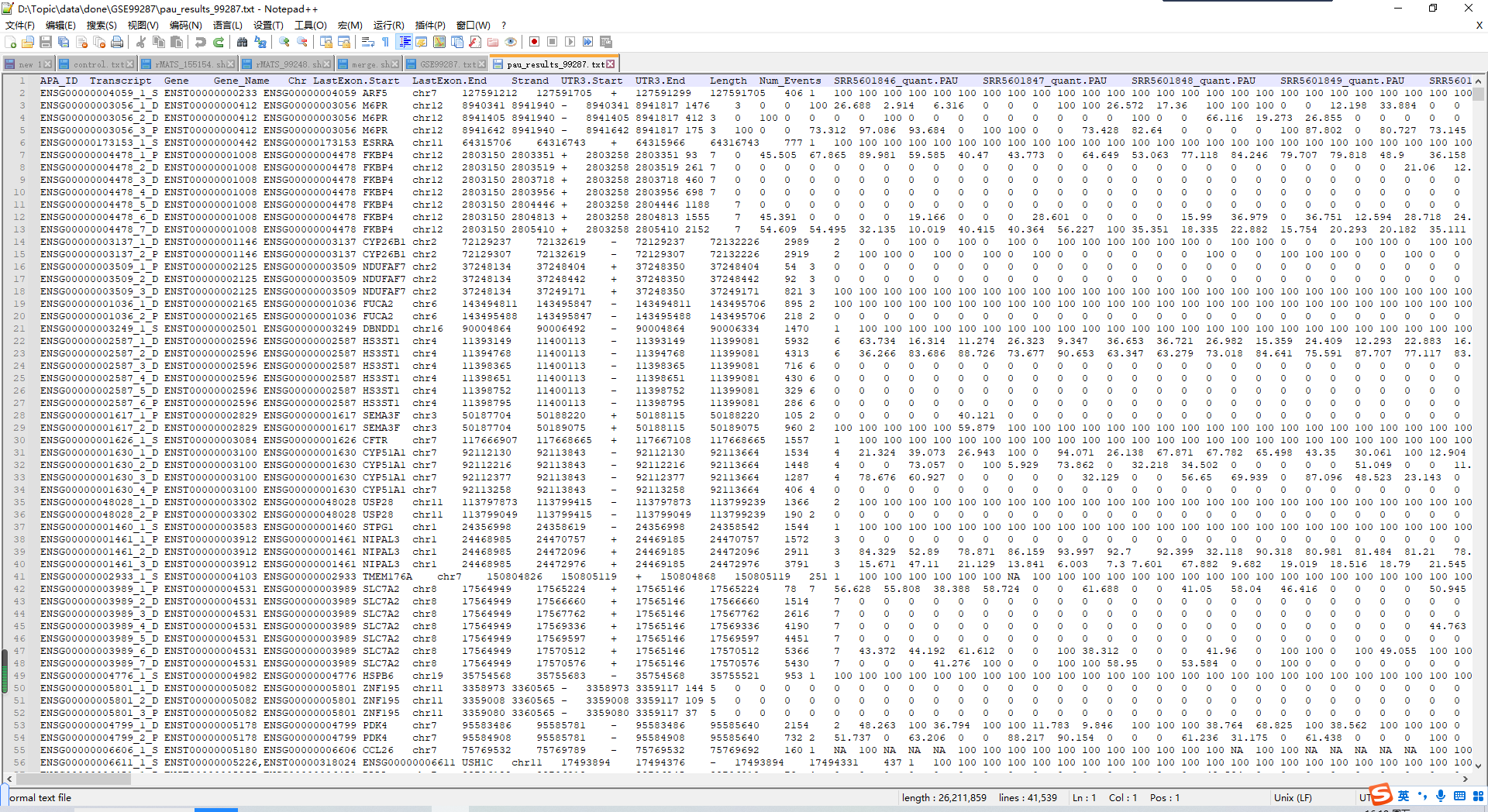Toggle file monitoring eye icon

[x=511, y=42]
